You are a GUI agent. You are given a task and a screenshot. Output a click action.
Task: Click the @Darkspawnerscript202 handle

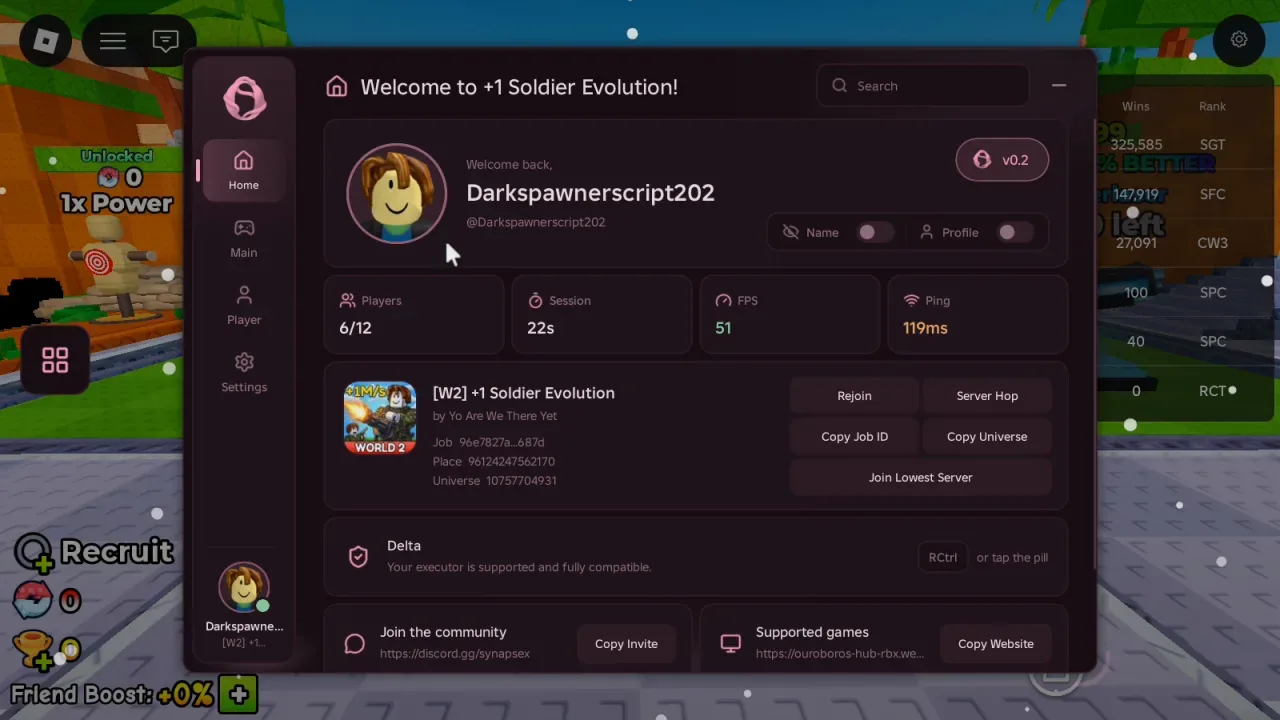pyautogui.click(x=536, y=222)
